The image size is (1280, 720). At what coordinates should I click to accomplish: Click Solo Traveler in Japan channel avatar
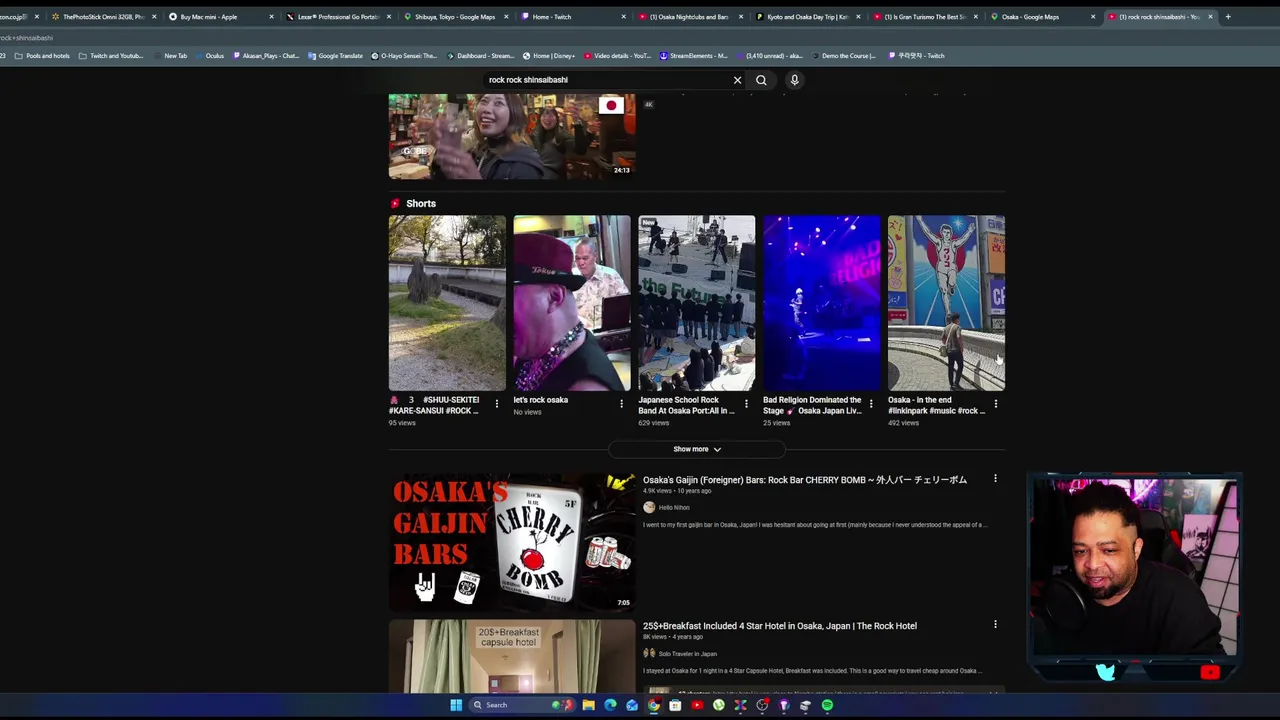(x=649, y=653)
